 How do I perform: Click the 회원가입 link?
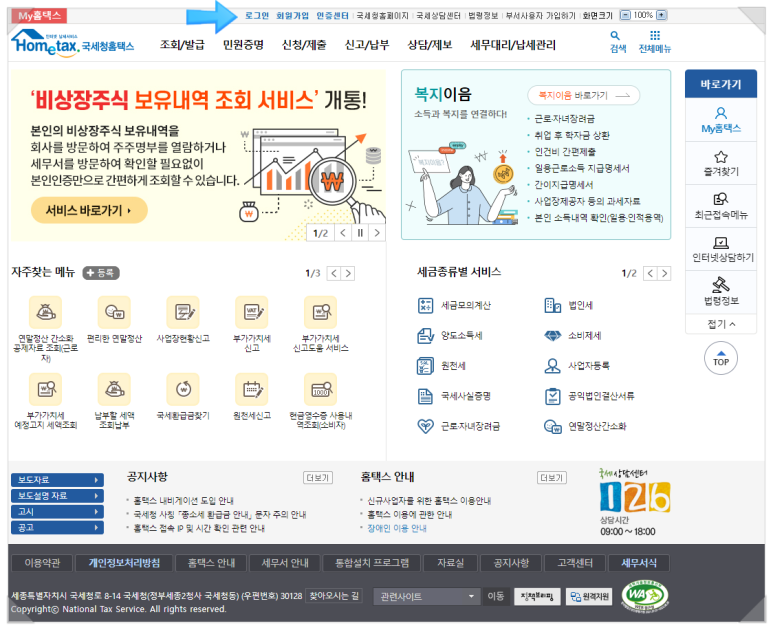(x=292, y=16)
